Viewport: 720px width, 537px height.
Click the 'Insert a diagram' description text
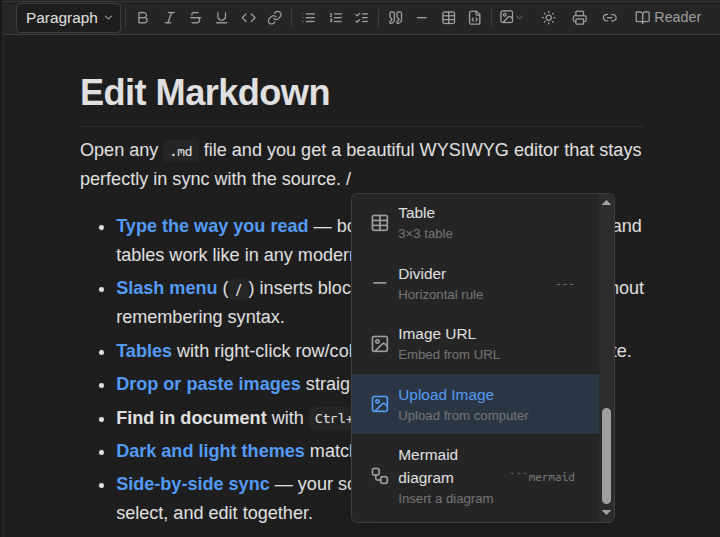[445, 499]
